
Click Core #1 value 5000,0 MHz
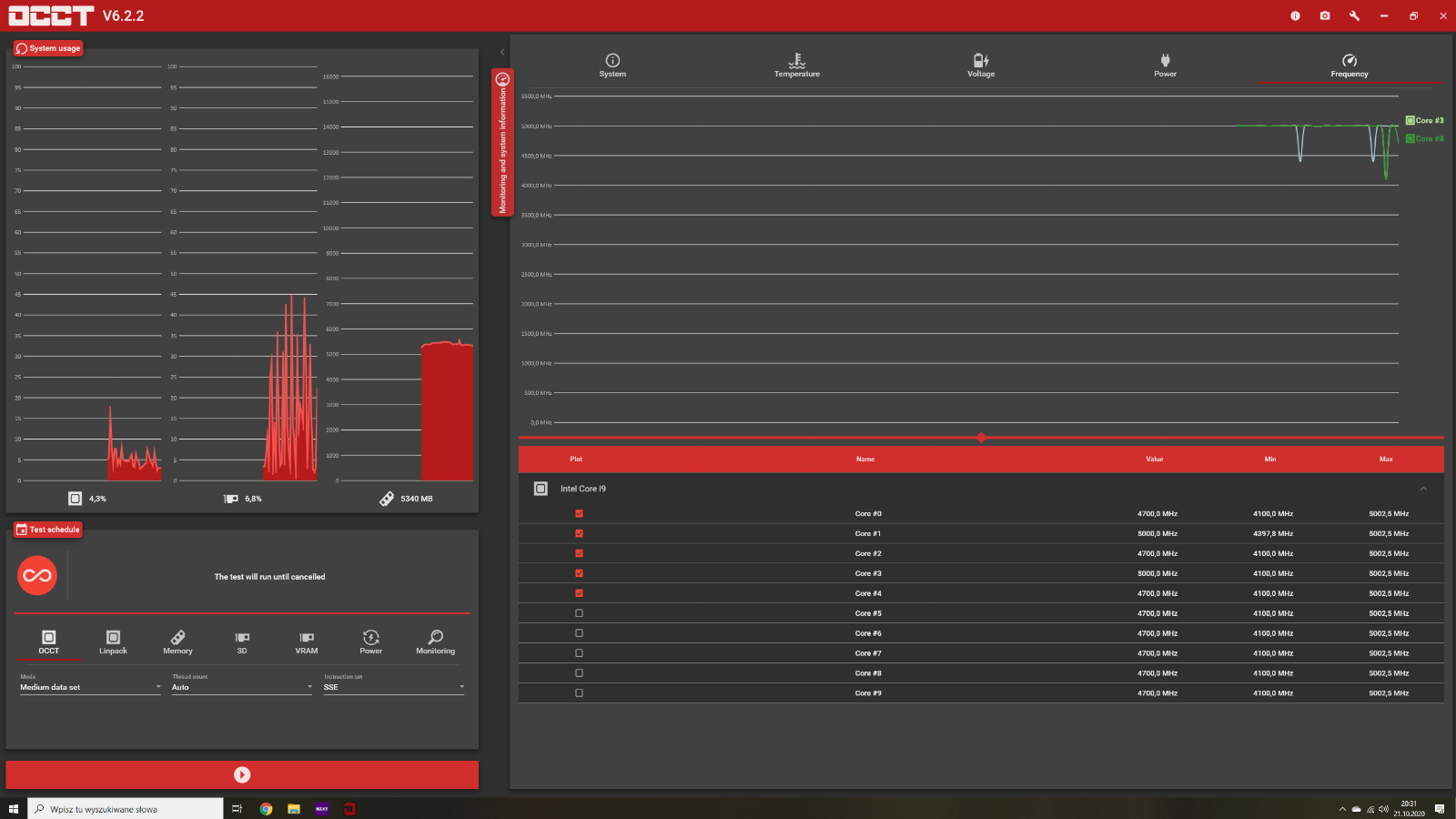tap(1158, 533)
